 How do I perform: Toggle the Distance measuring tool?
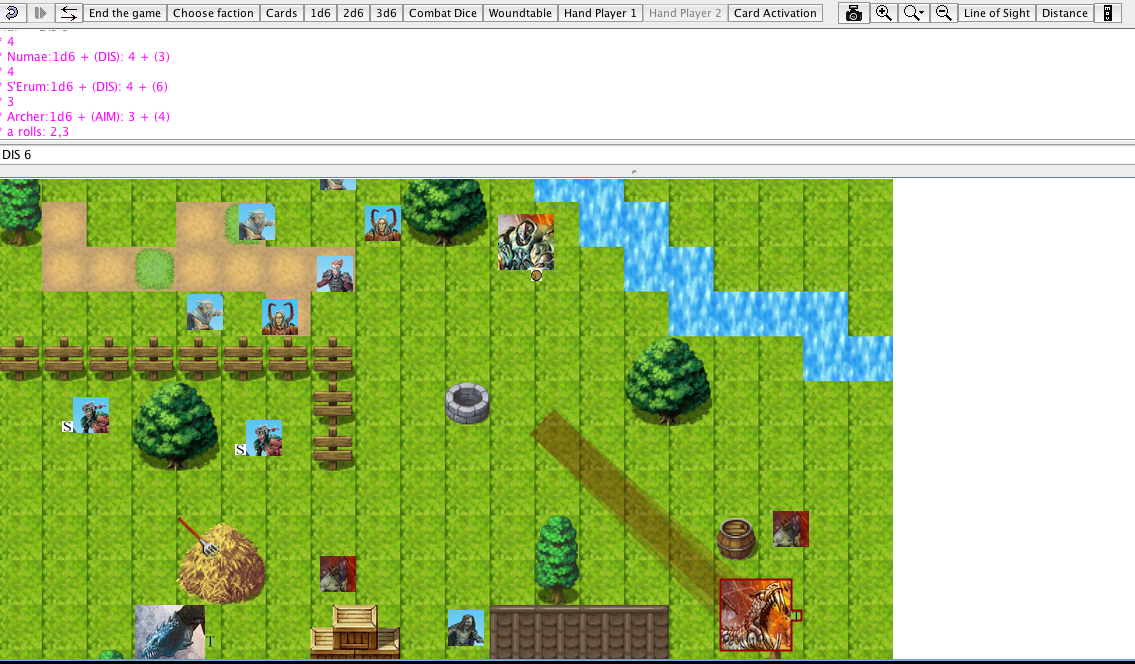tap(1064, 13)
